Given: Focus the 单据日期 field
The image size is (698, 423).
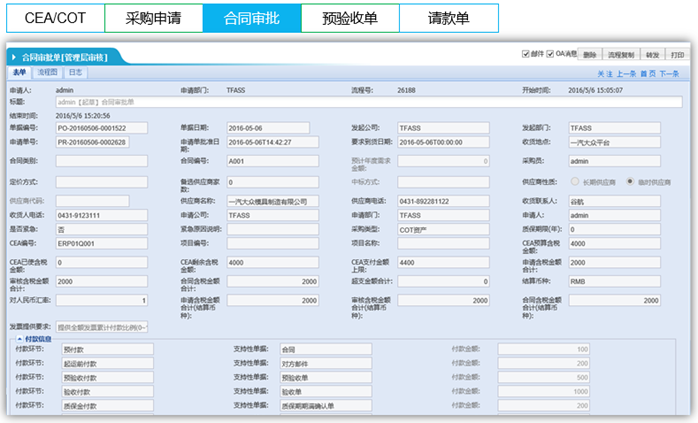Looking at the screenshot, I should pos(268,128).
